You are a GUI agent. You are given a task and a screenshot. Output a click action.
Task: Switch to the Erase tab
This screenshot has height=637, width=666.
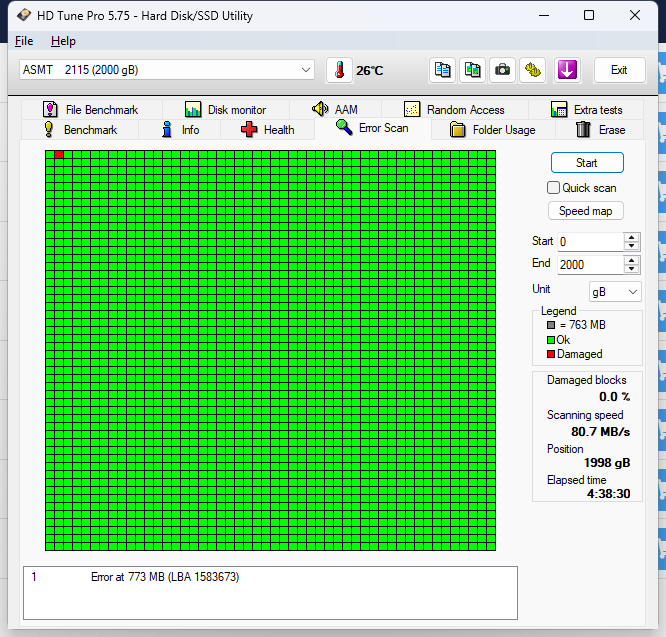click(x=600, y=130)
